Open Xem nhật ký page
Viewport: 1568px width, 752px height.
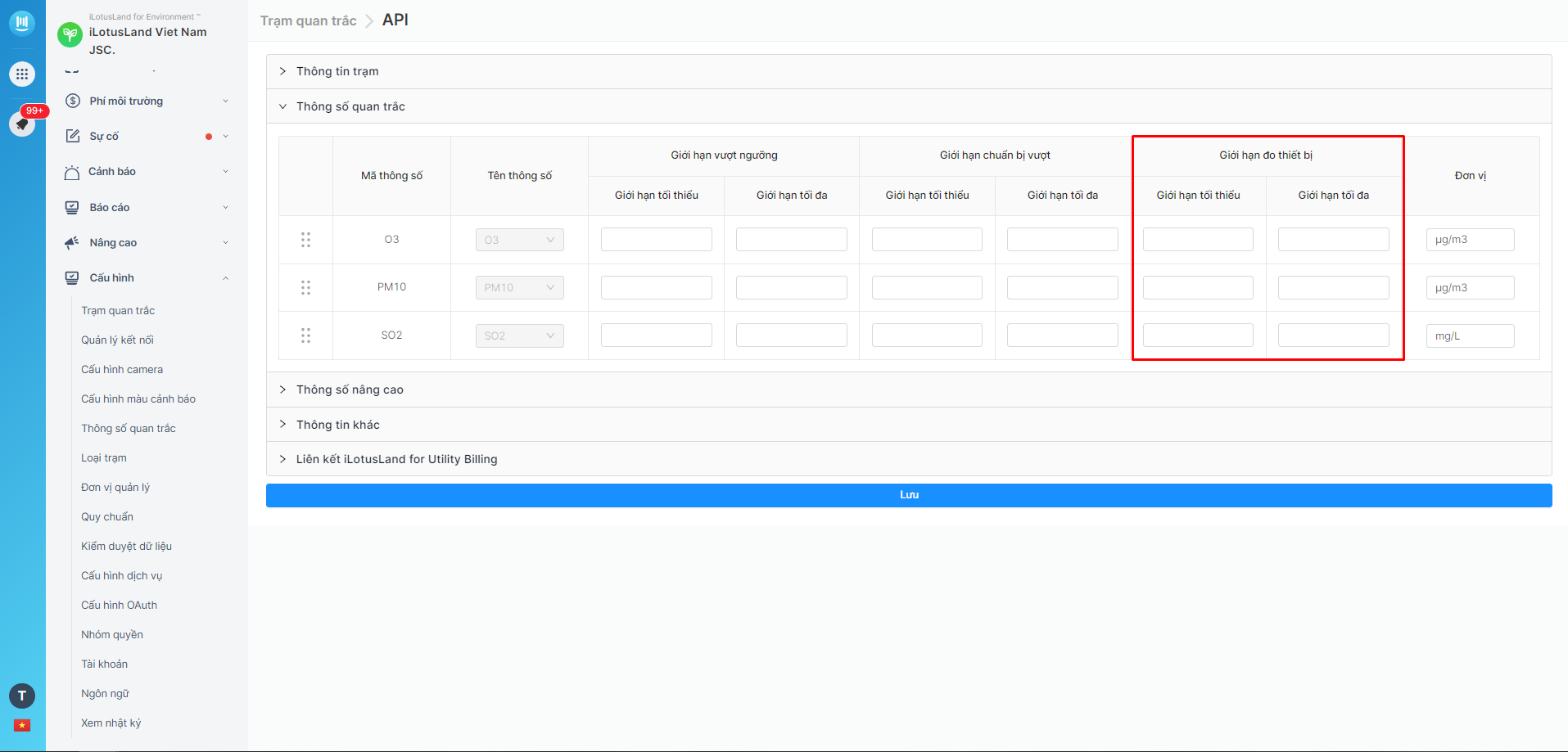tap(111, 723)
